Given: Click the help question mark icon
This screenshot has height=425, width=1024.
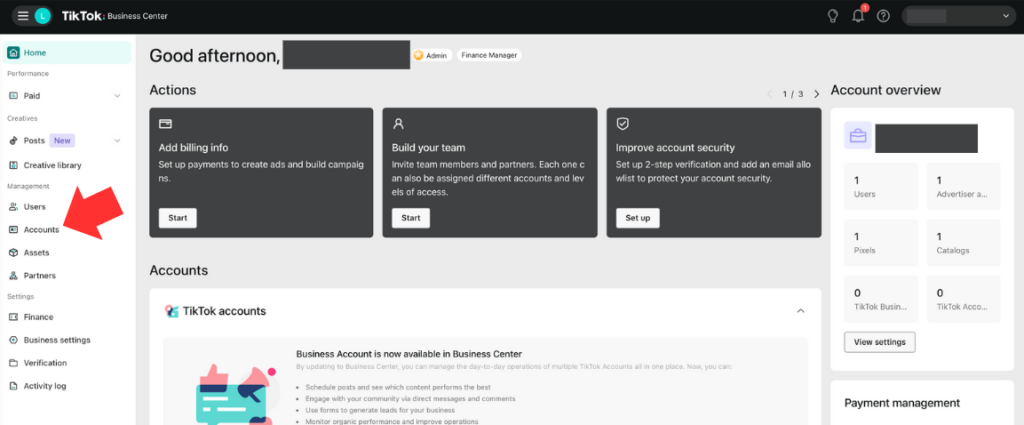Looking at the screenshot, I should (x=883, y=16).
